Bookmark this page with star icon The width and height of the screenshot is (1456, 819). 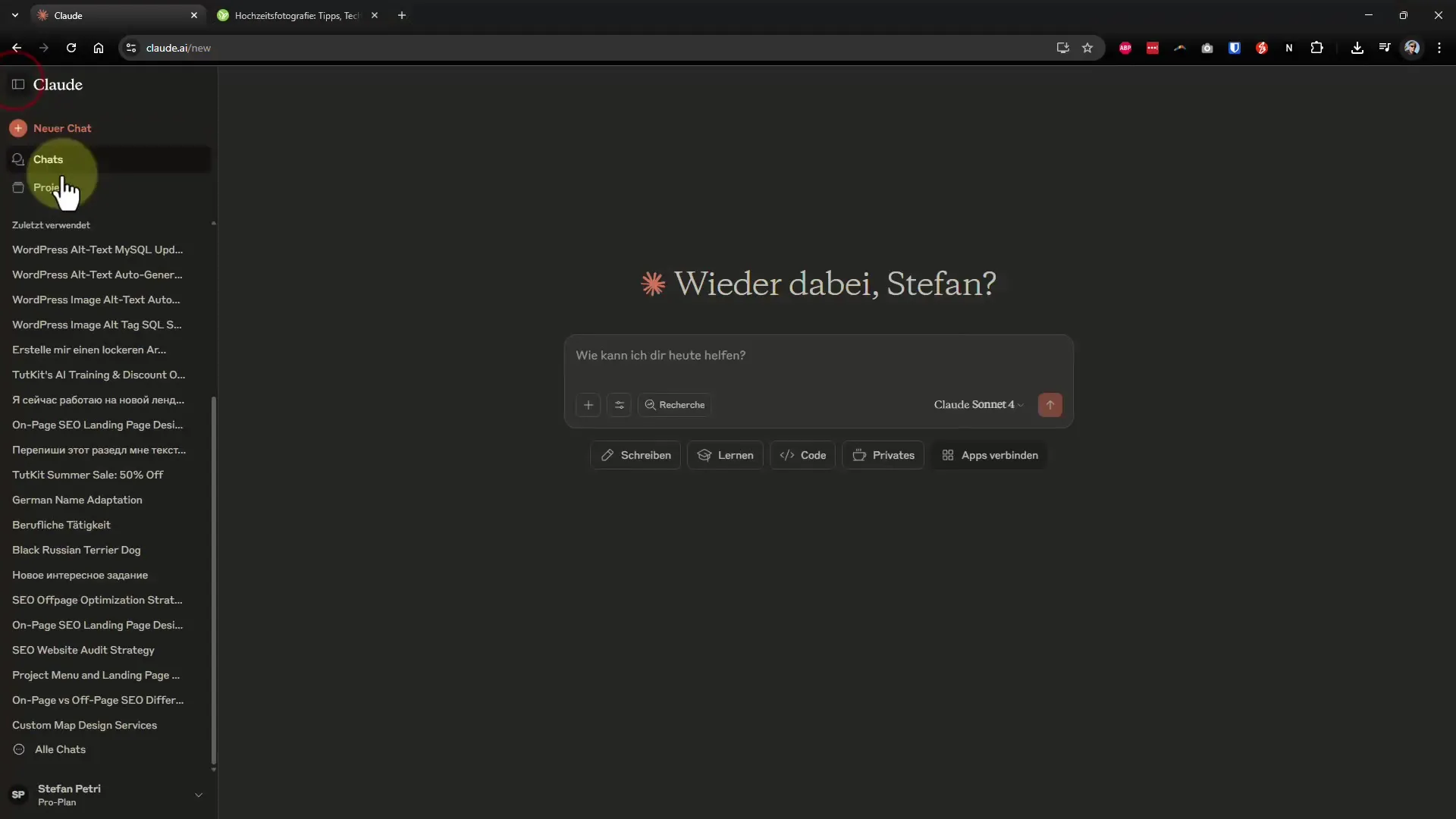1087,48
